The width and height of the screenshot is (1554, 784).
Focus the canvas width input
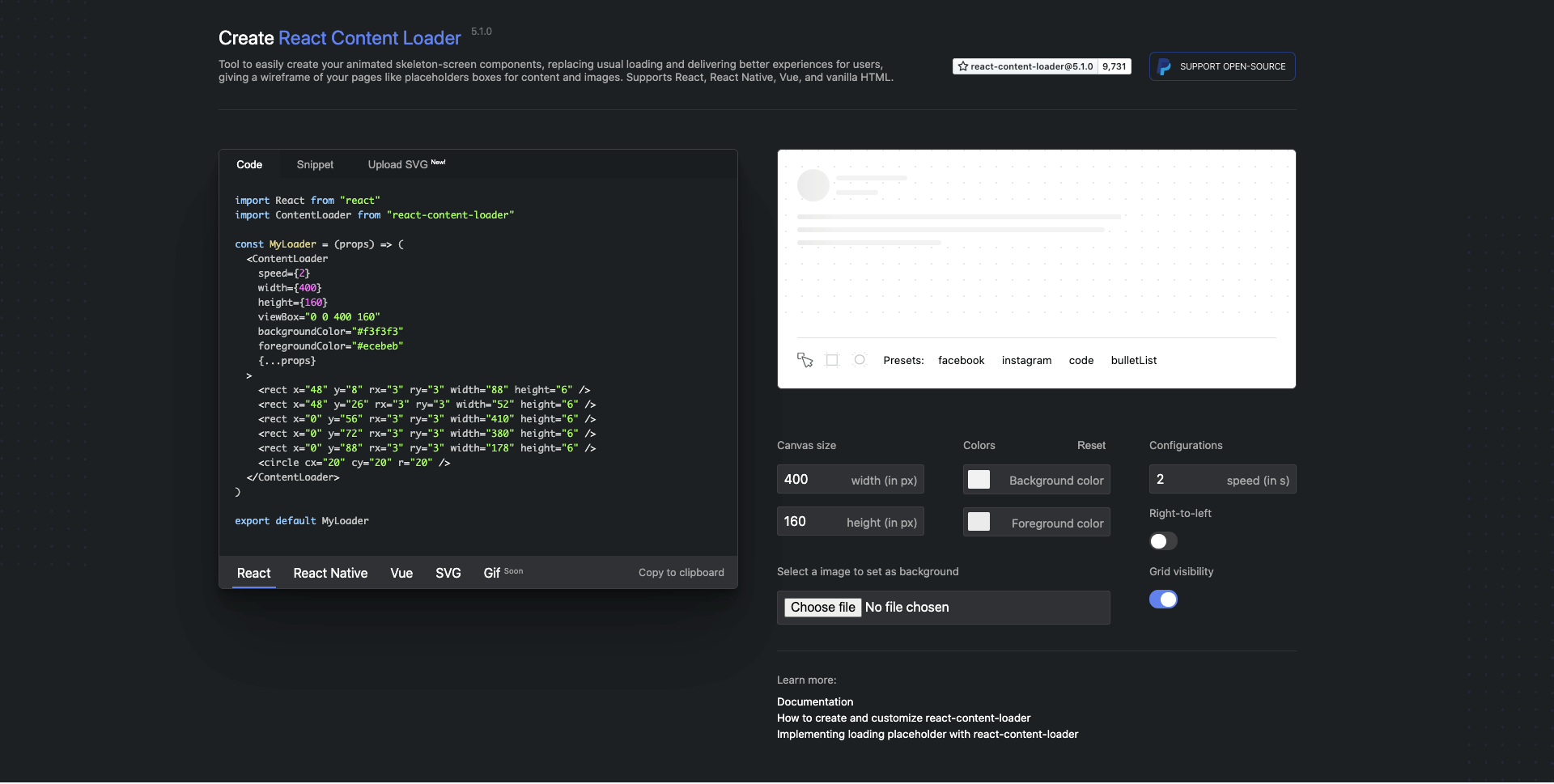pyautogui.click(x=851, y=480)
